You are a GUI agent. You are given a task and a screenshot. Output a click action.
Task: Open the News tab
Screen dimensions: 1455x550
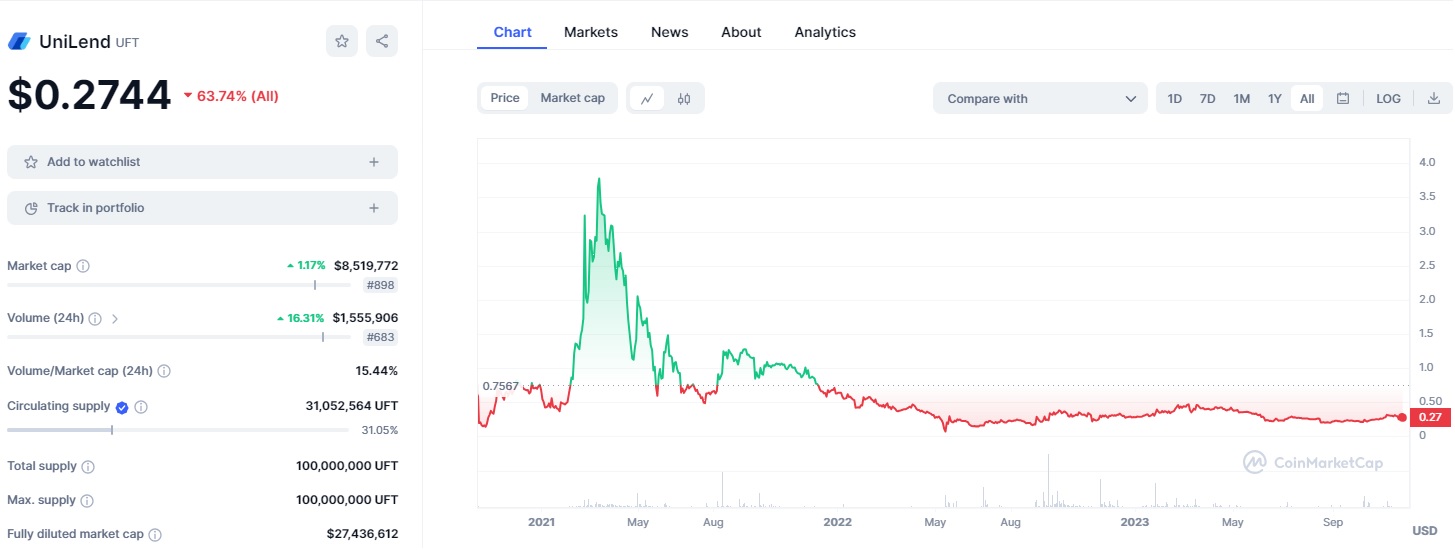(669, 32)
